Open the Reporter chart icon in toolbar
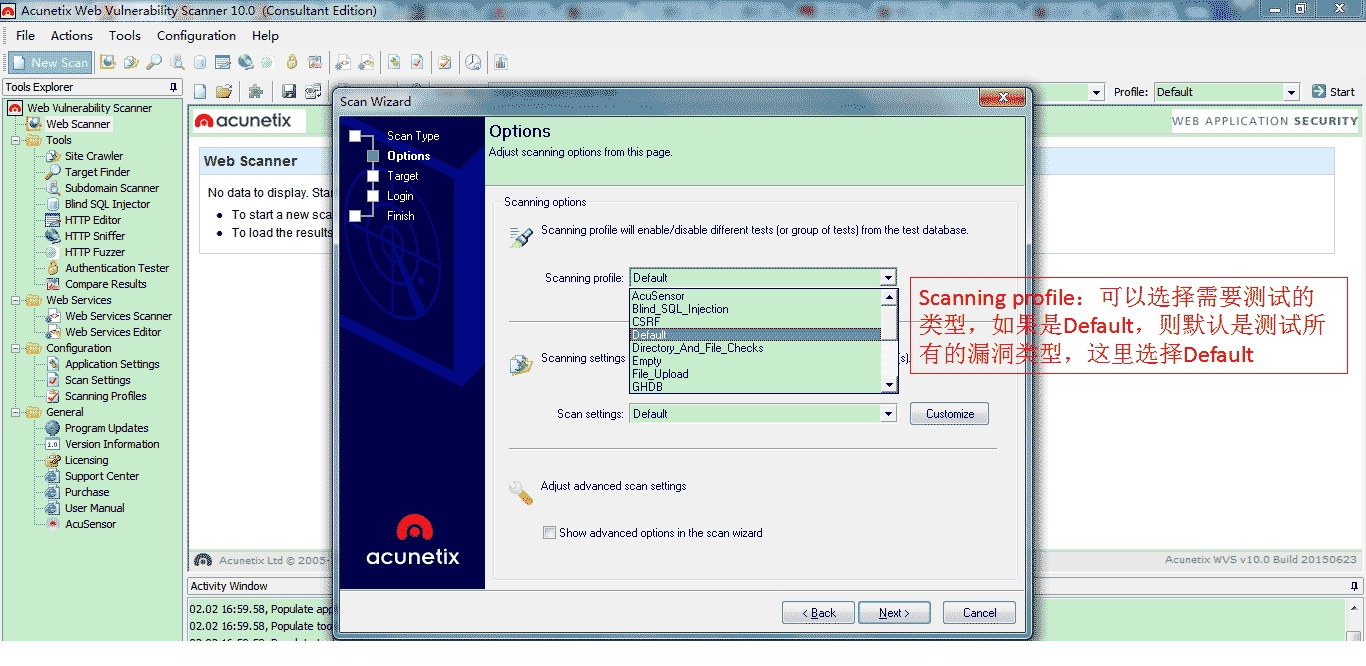Image resolution: width=1366 pixels, height=666 pixels. pyautogui.click(x=500, y=62)
